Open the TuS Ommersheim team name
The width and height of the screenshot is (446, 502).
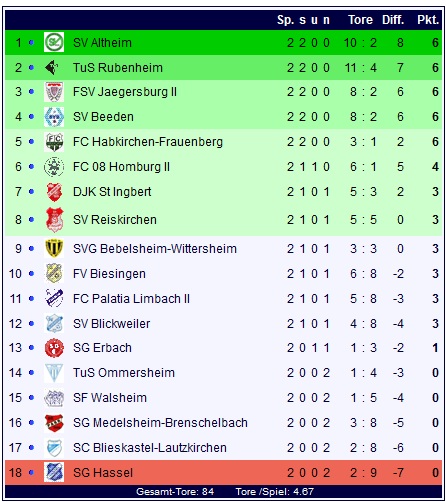[x=124, y=373]
